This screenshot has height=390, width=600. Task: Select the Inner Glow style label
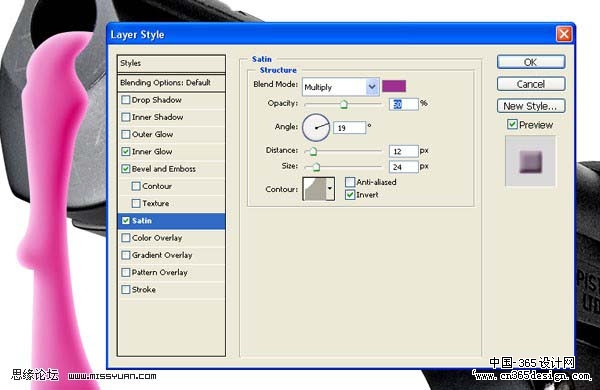(152, 152)
